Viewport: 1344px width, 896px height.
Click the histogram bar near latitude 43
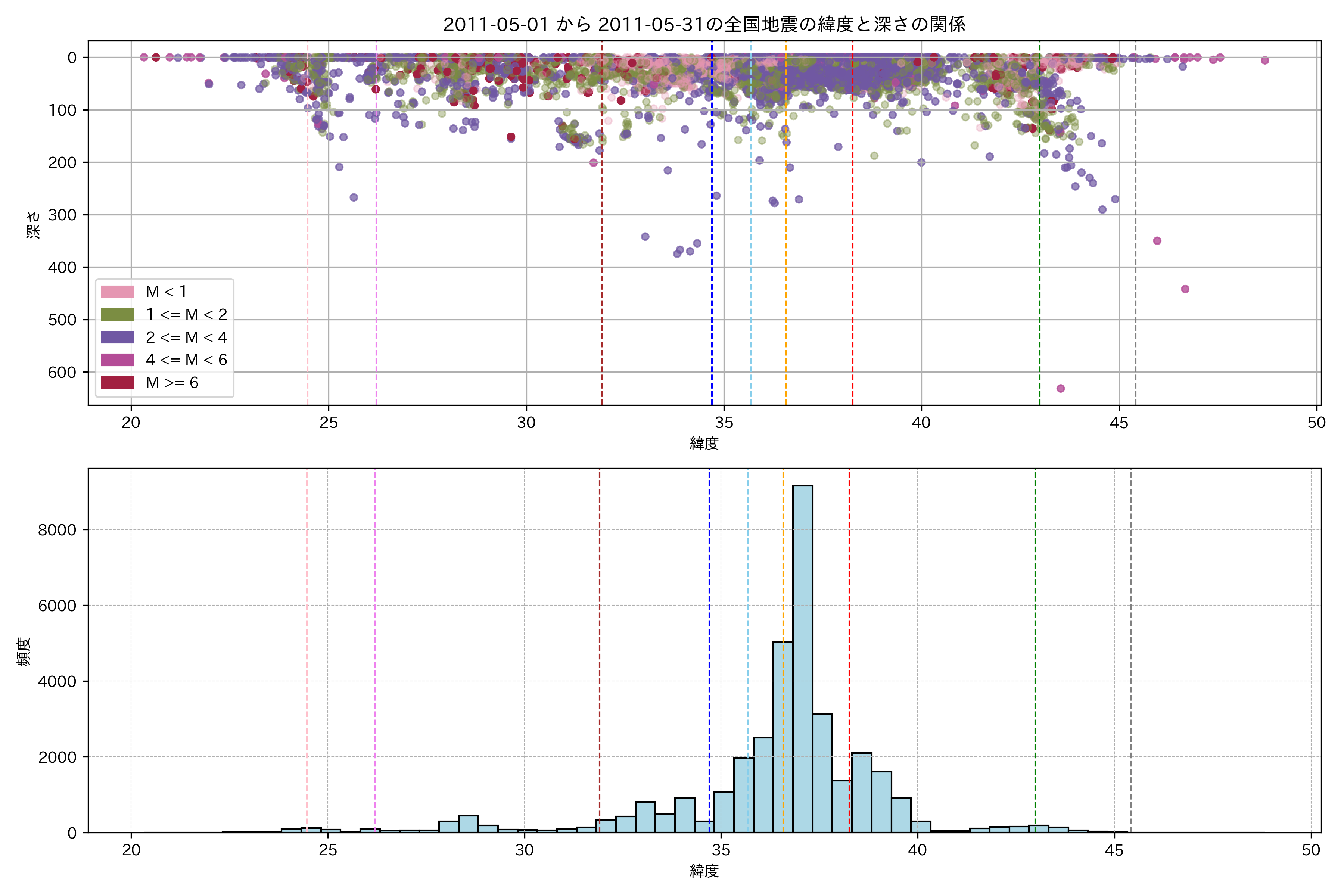(1038, 828)
